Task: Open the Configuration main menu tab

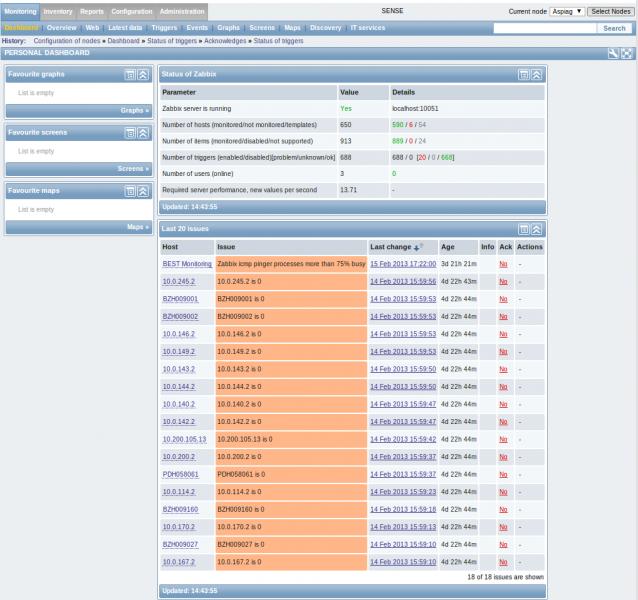Action: point(132,10)
